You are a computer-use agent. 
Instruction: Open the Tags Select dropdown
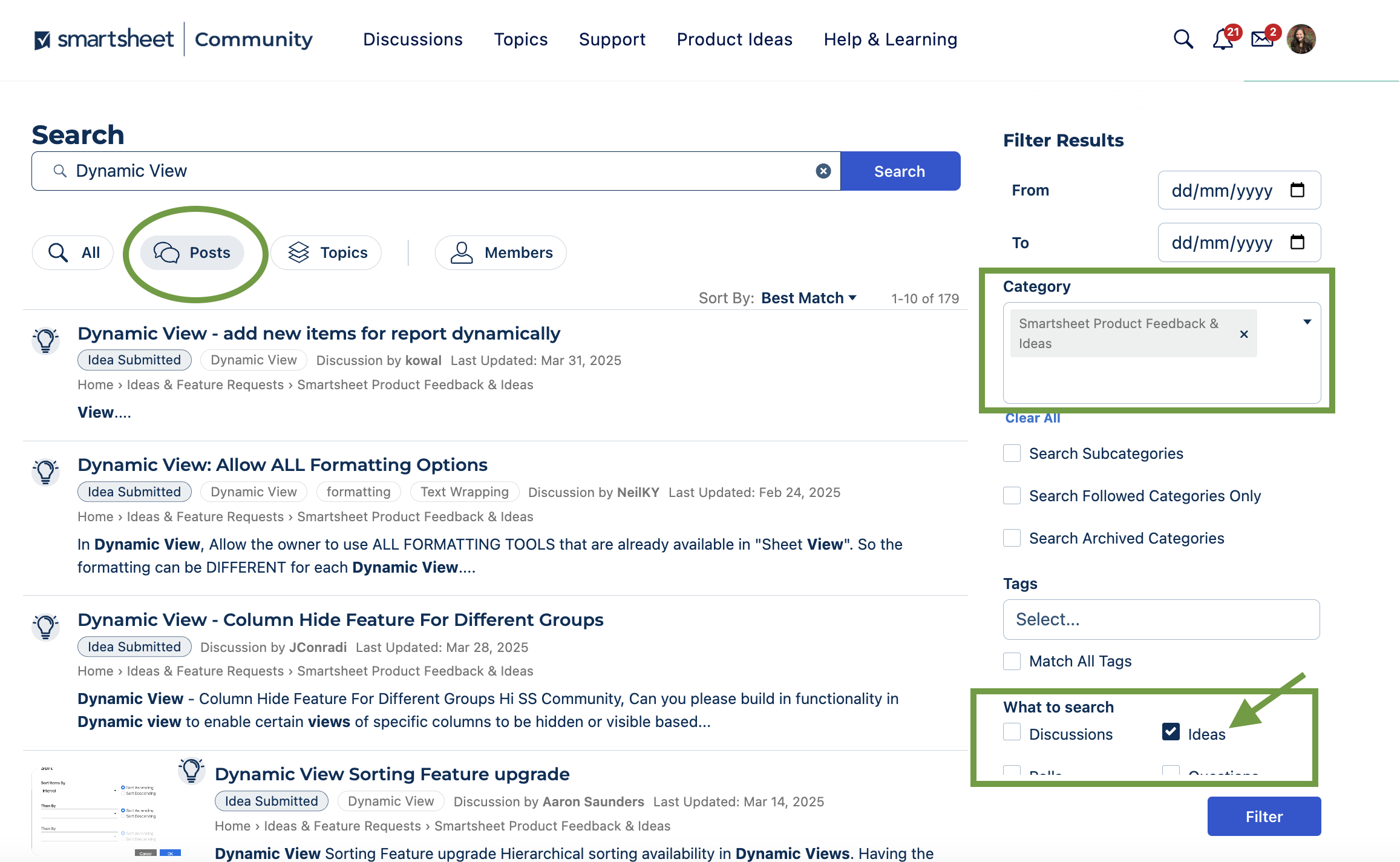tap(1161, 619)
